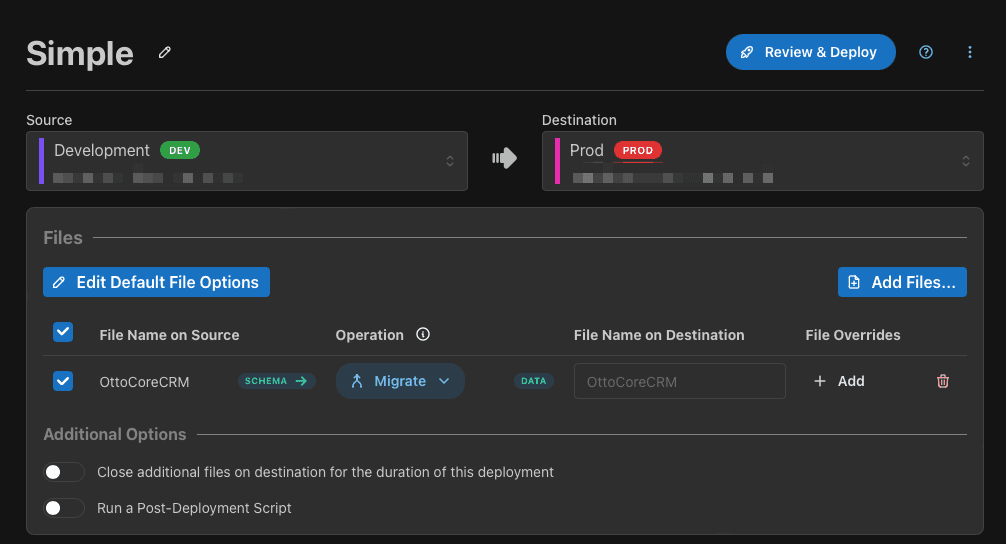Click the Review & Deploy button

pyautogui.click(x=810, y=52)
